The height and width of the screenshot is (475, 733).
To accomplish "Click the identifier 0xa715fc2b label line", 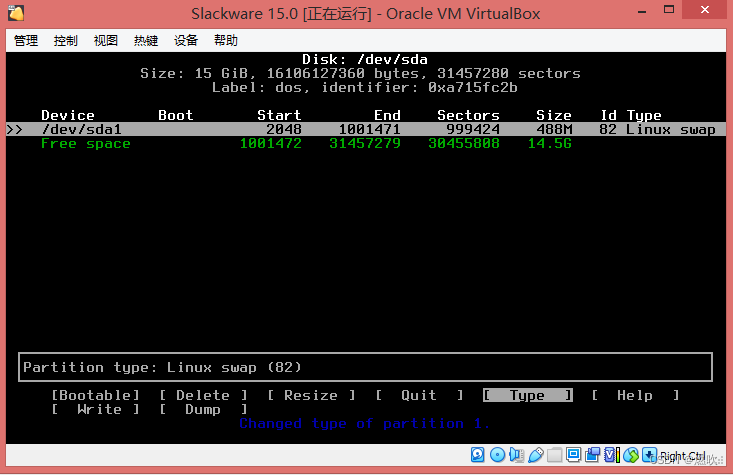I will coord(365,87).
